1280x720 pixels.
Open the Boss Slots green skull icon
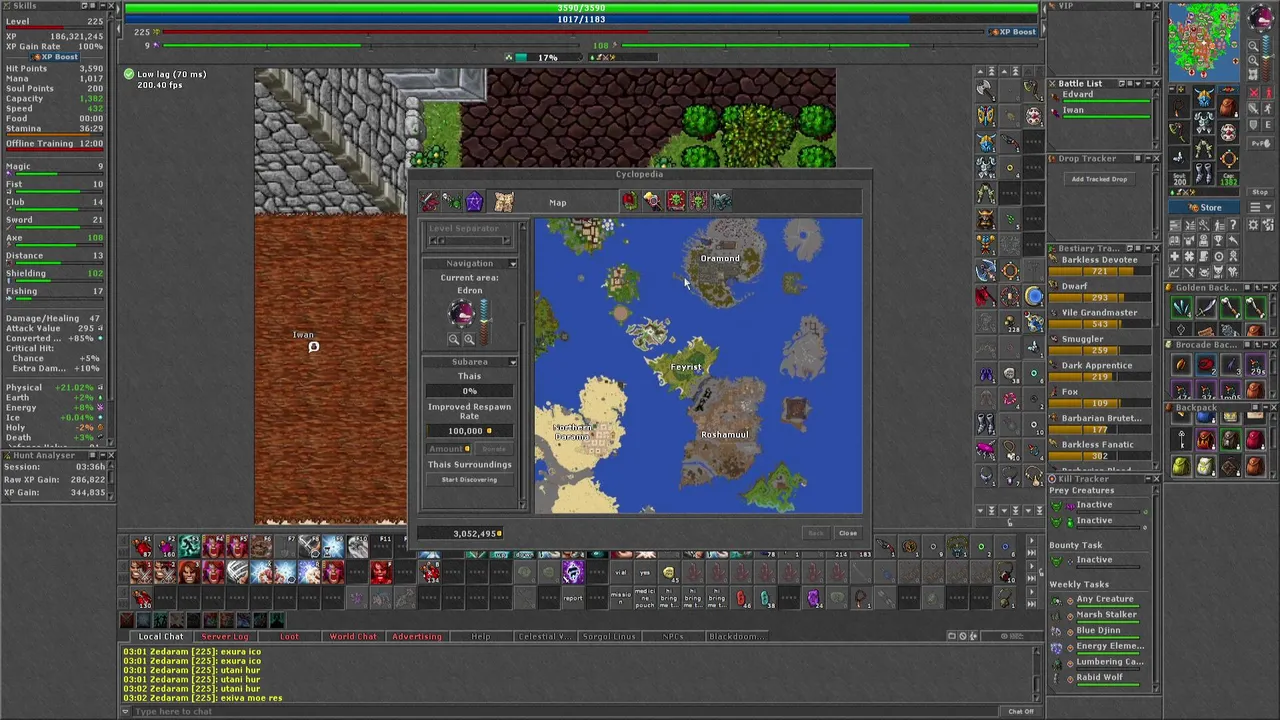(x=698, y=202)
